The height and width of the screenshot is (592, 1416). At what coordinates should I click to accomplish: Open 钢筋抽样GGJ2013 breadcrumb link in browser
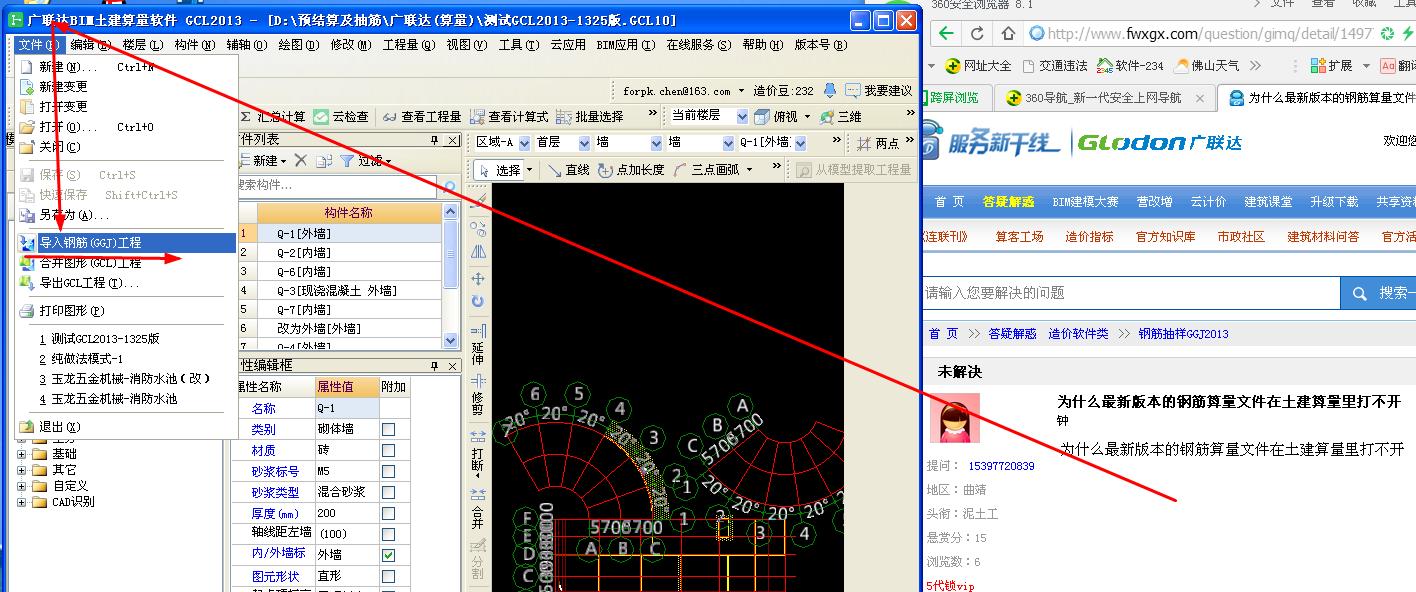click(x=1183, y=334)
